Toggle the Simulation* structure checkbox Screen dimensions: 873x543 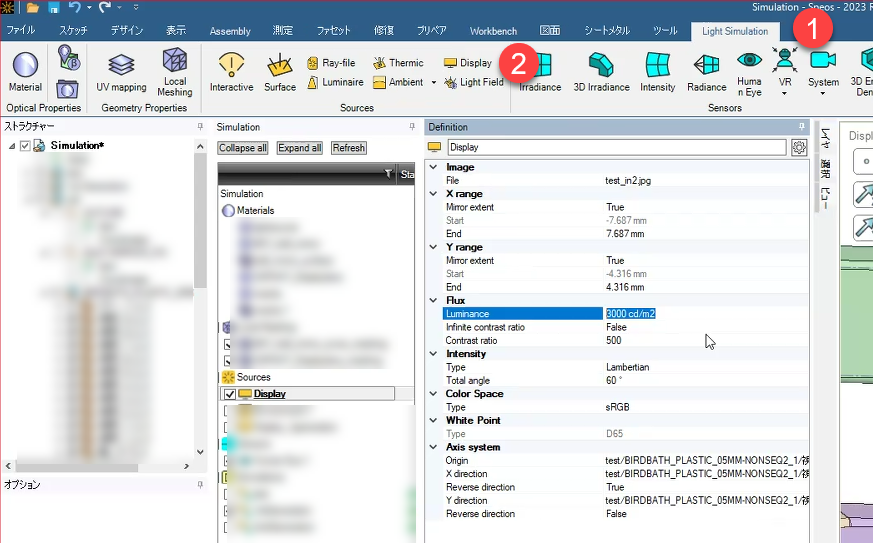pyautogui.click(x=24, y=145)
